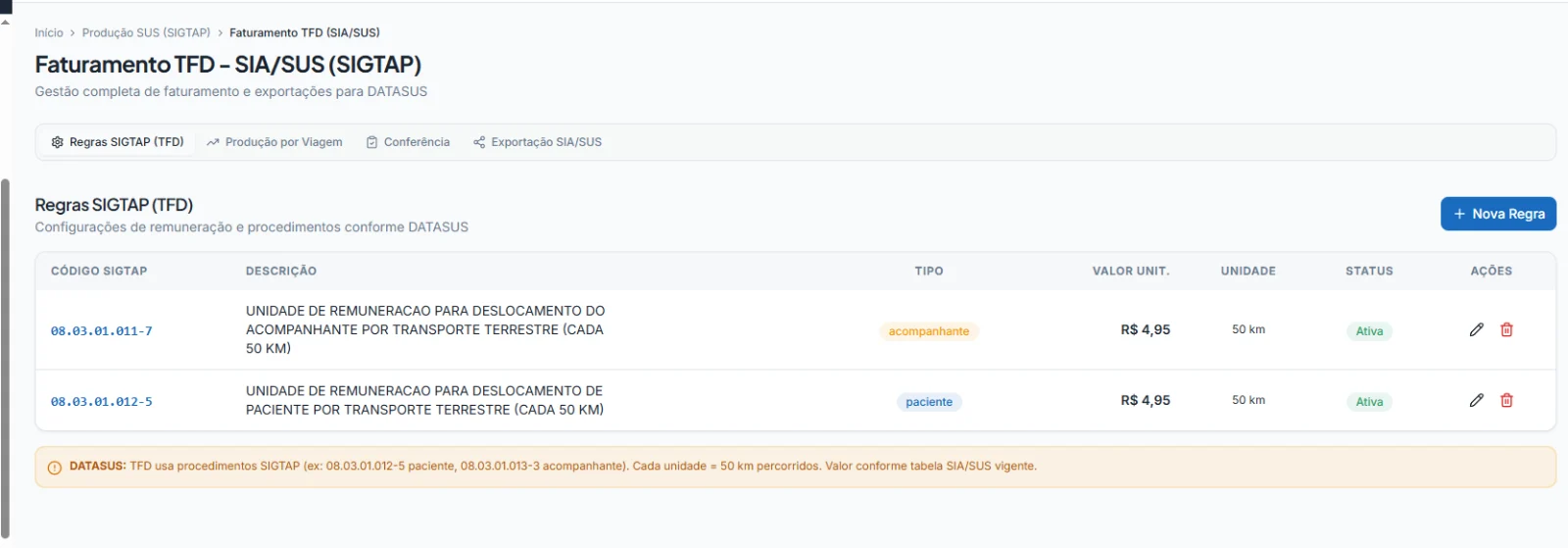Edit the acompanhante rule with the pencil icon
Screen dimensions: 1568x548
click(x=1476, y=329)
